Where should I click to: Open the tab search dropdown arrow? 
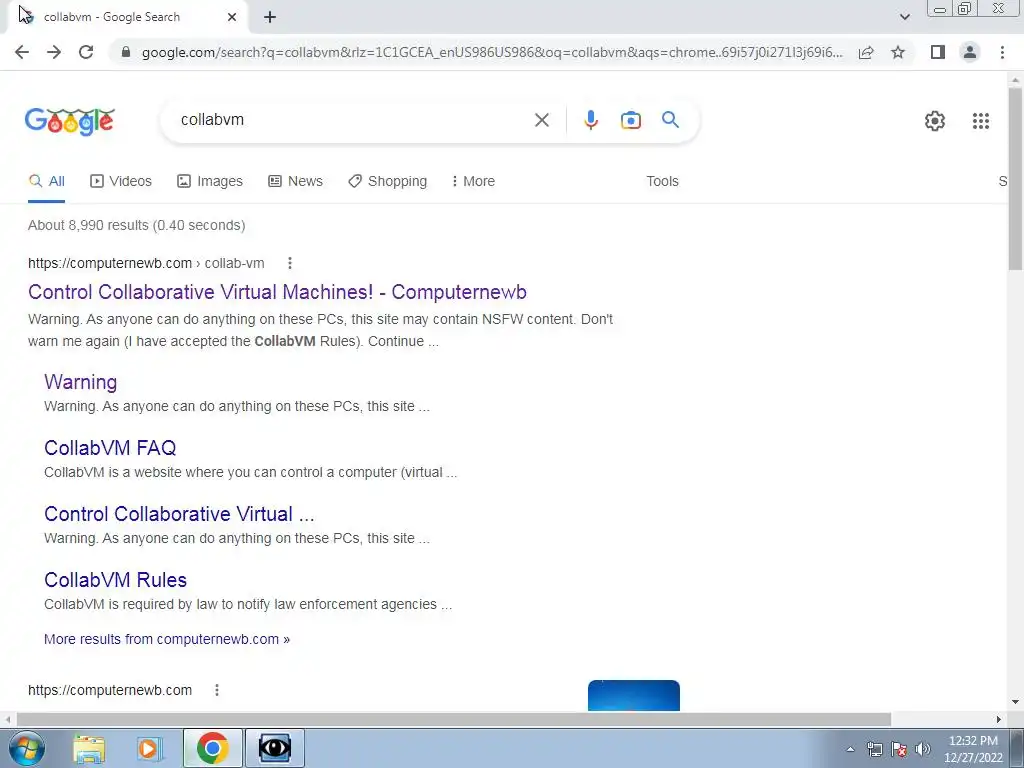[904, 17]
